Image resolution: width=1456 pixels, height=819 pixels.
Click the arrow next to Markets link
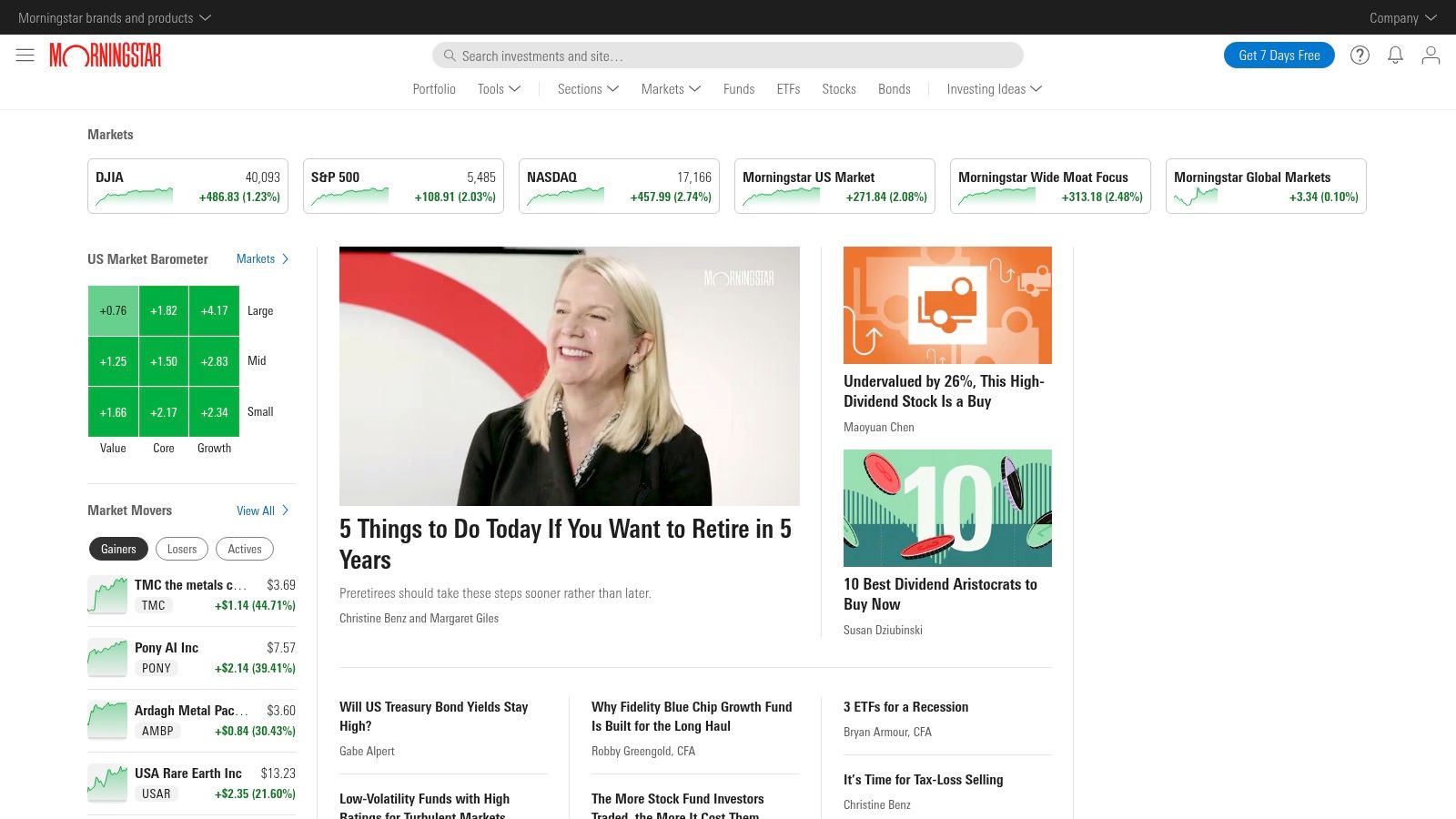pos(286,259)
